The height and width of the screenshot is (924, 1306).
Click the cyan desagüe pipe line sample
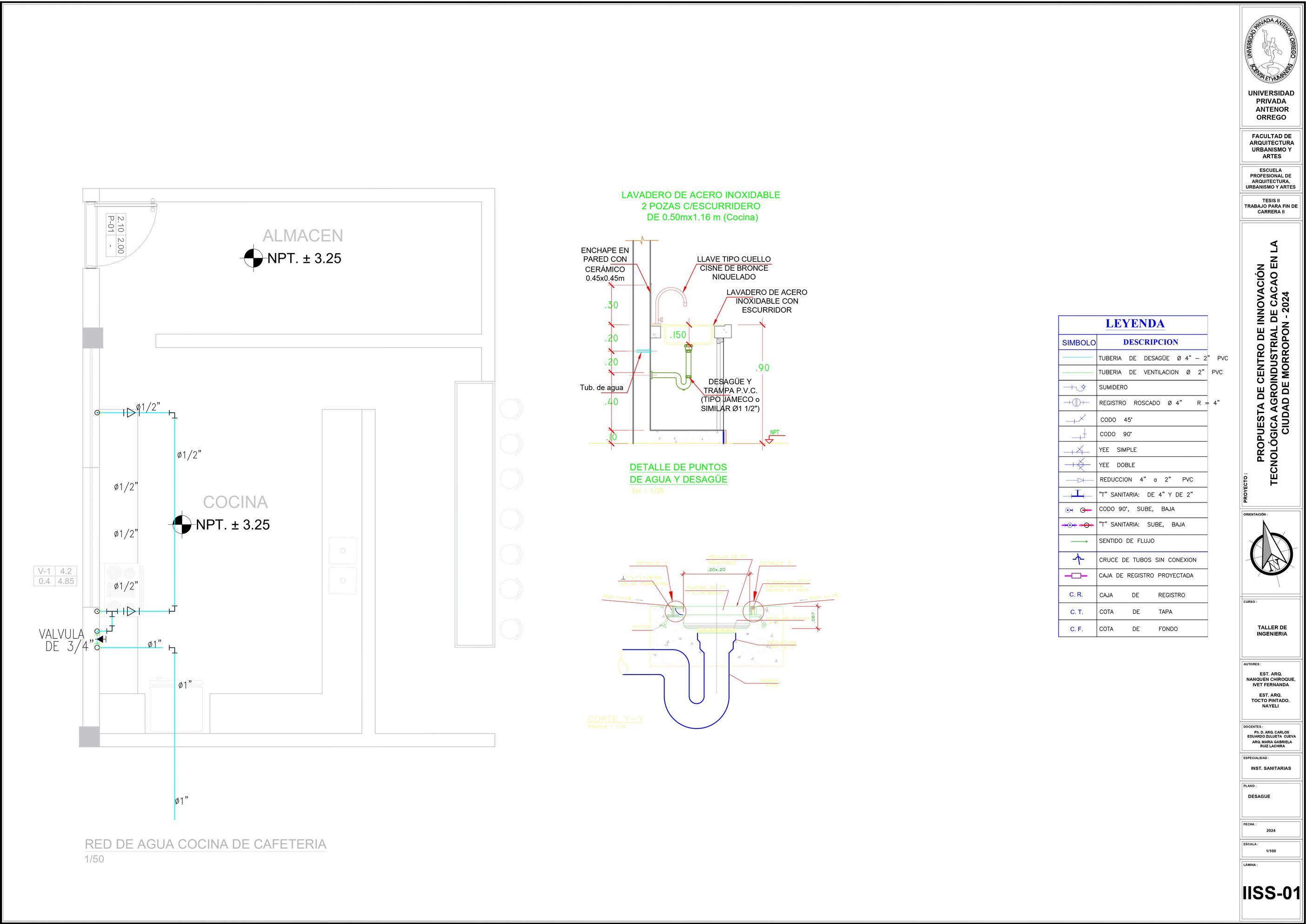click(x=1078, y=358)
